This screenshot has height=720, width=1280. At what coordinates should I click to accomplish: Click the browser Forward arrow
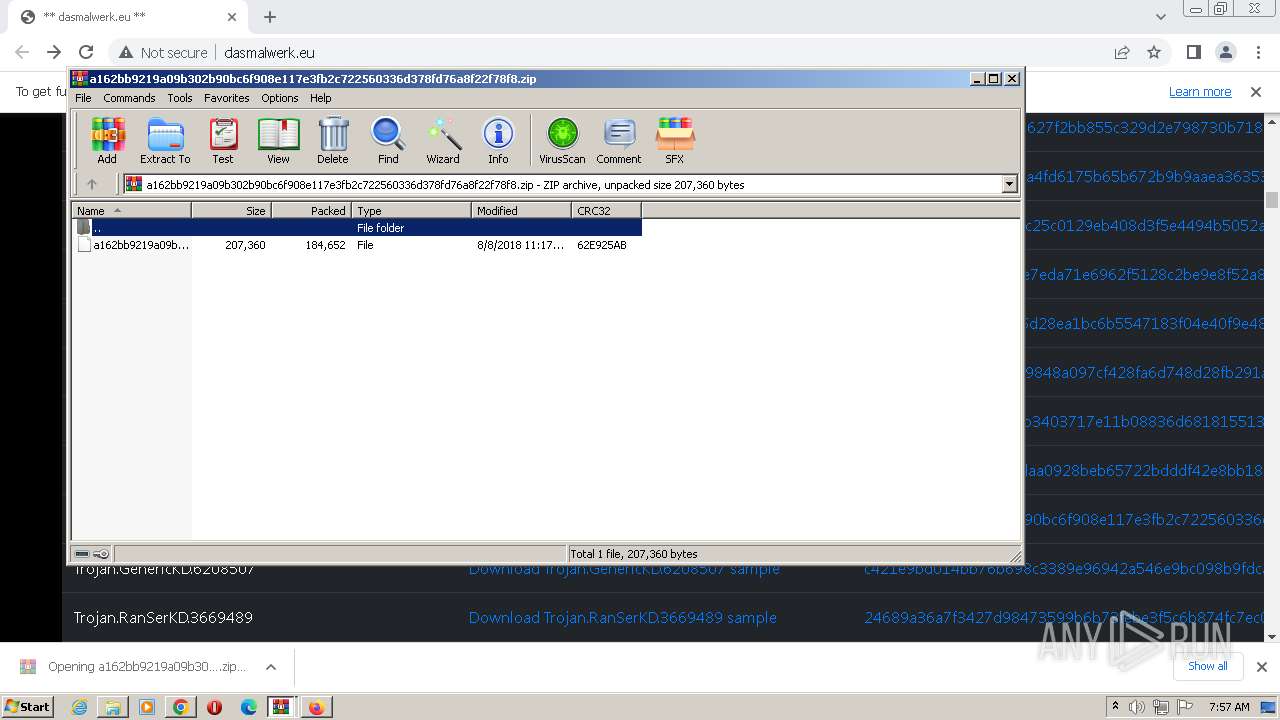54,52
